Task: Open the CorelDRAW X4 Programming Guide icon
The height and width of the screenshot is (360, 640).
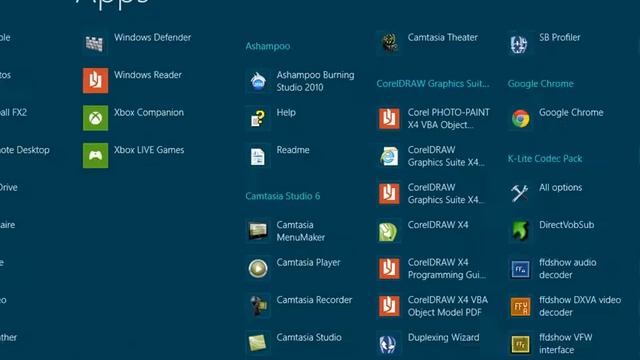Action: point(389,268)
